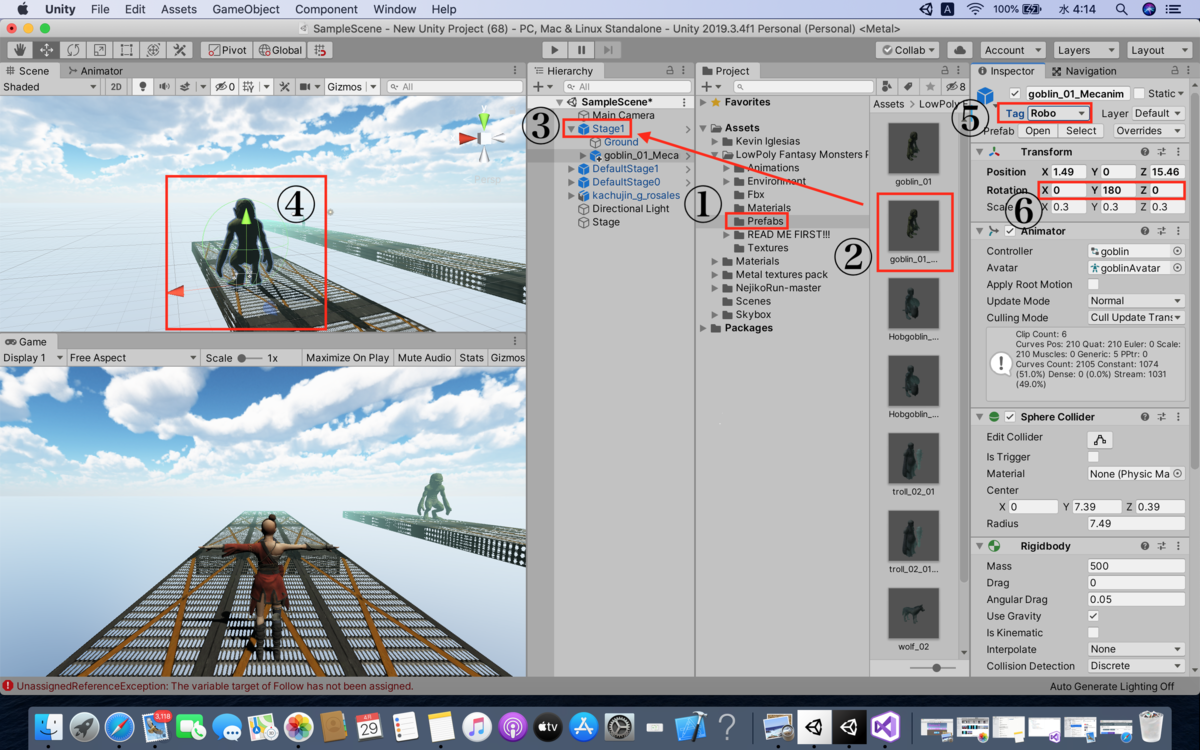Open the GameObject menu
1200x750 pixels.
tap(245, 9)
